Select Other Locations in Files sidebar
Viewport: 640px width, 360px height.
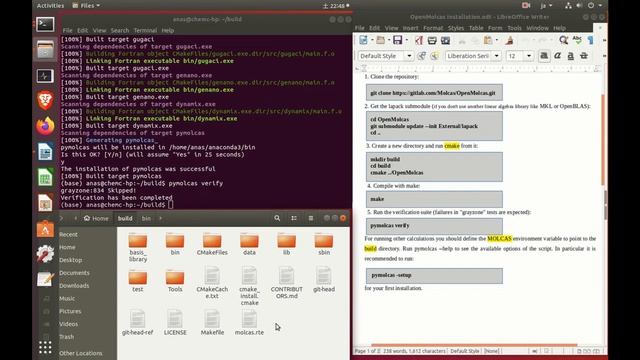(80, 353)
